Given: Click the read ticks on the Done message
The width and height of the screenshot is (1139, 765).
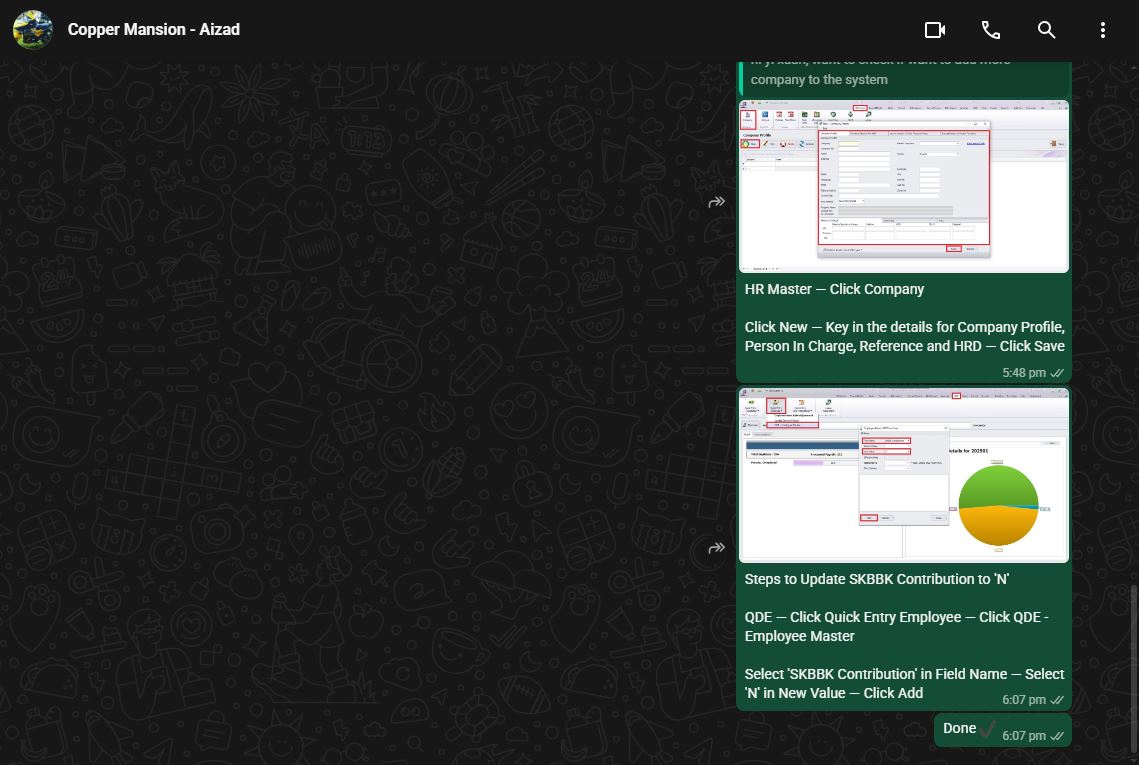Looking at the screenshot, I should [1057, 736].
